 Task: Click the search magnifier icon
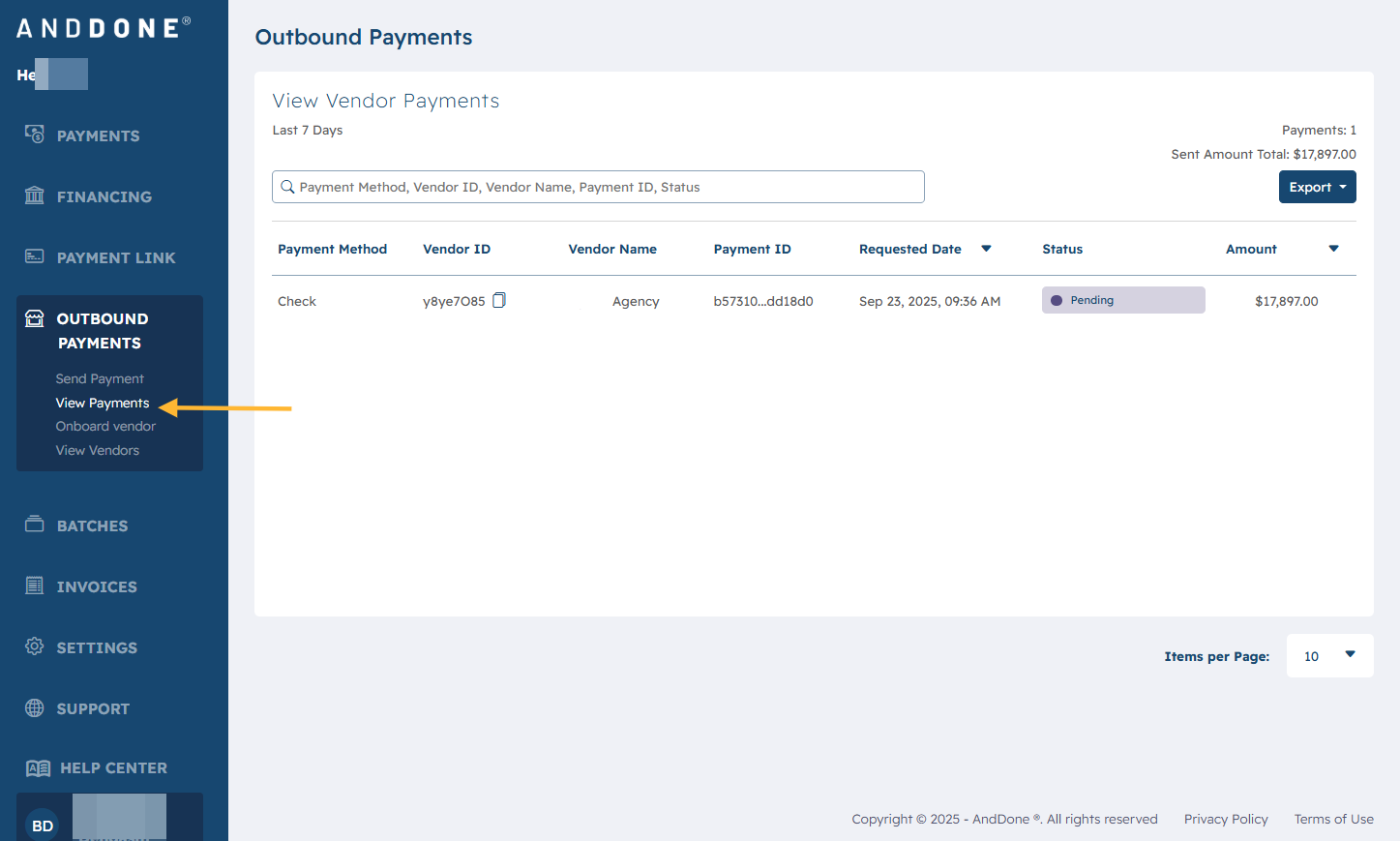point(287,187)
